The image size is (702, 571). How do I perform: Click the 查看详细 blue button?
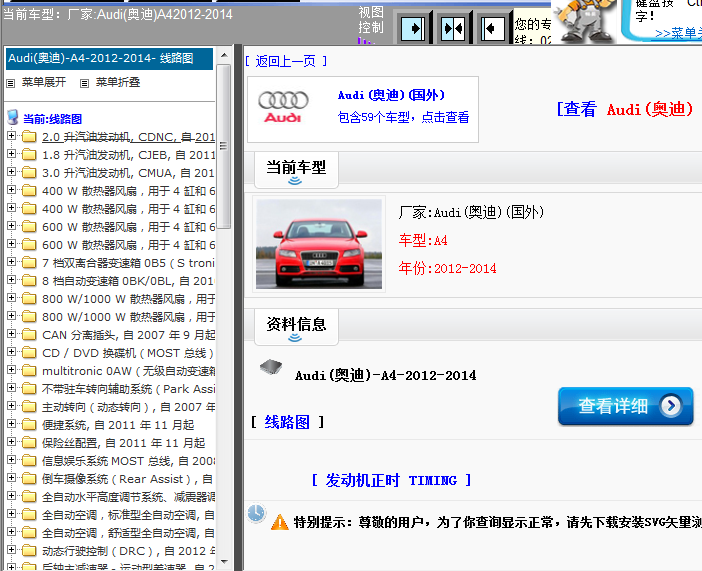click(x=625, y=406)
